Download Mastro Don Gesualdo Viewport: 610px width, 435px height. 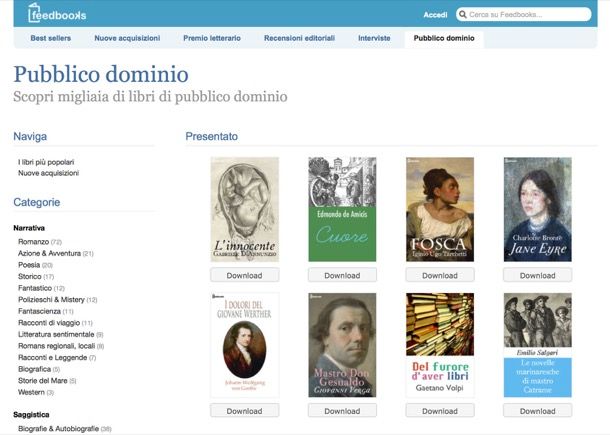pyautogui.click(x=342, y=410)
